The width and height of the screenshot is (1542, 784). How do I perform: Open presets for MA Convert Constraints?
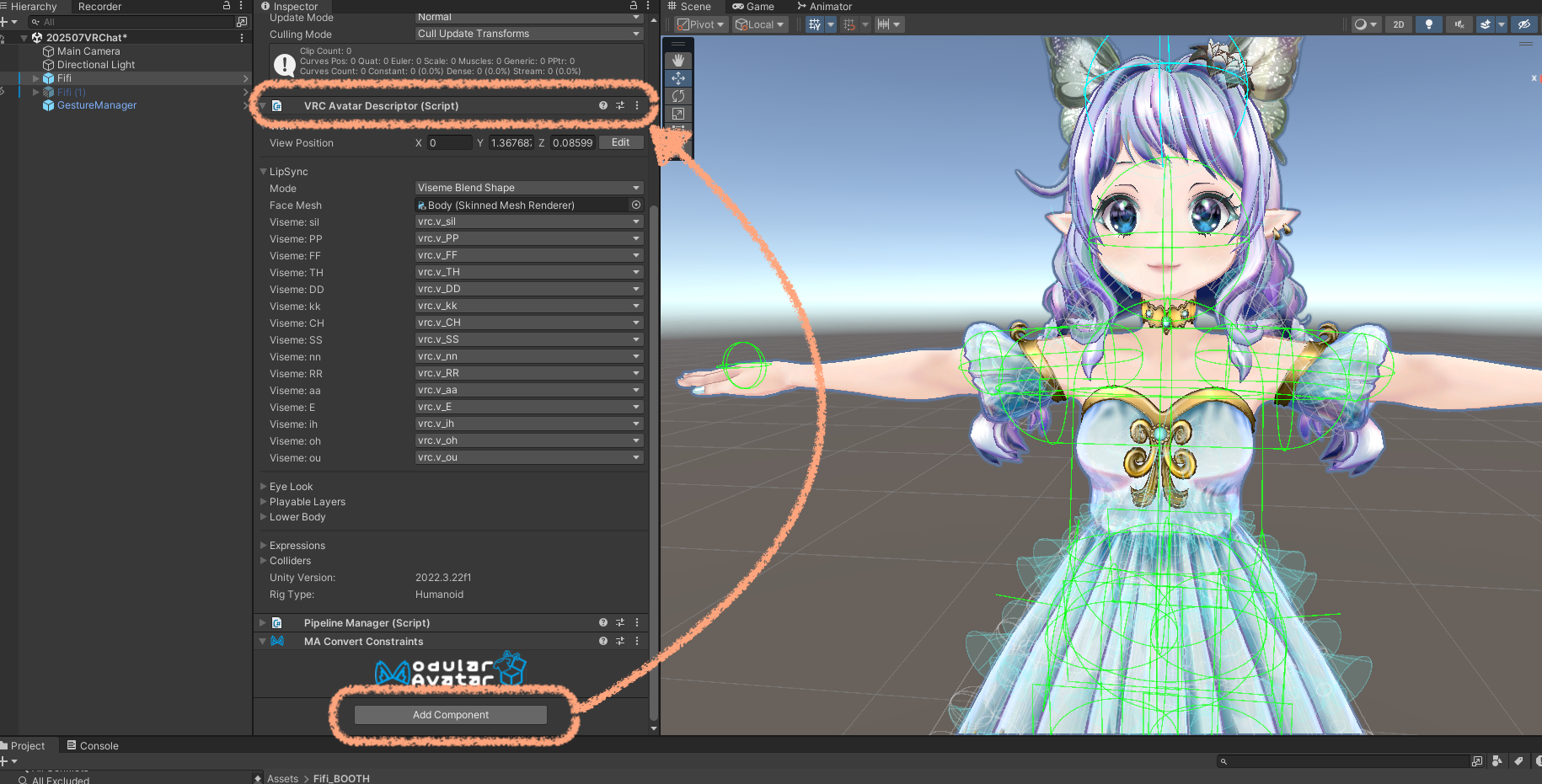pos(620,642)
